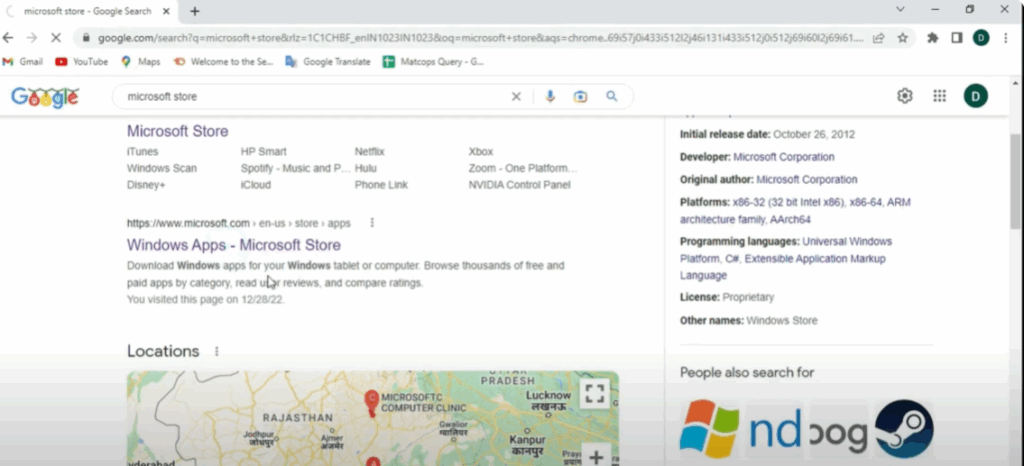This screenshot has width=1024, height=466.
Task: Open the iCloud sitelink
Action: click(255, 185)
